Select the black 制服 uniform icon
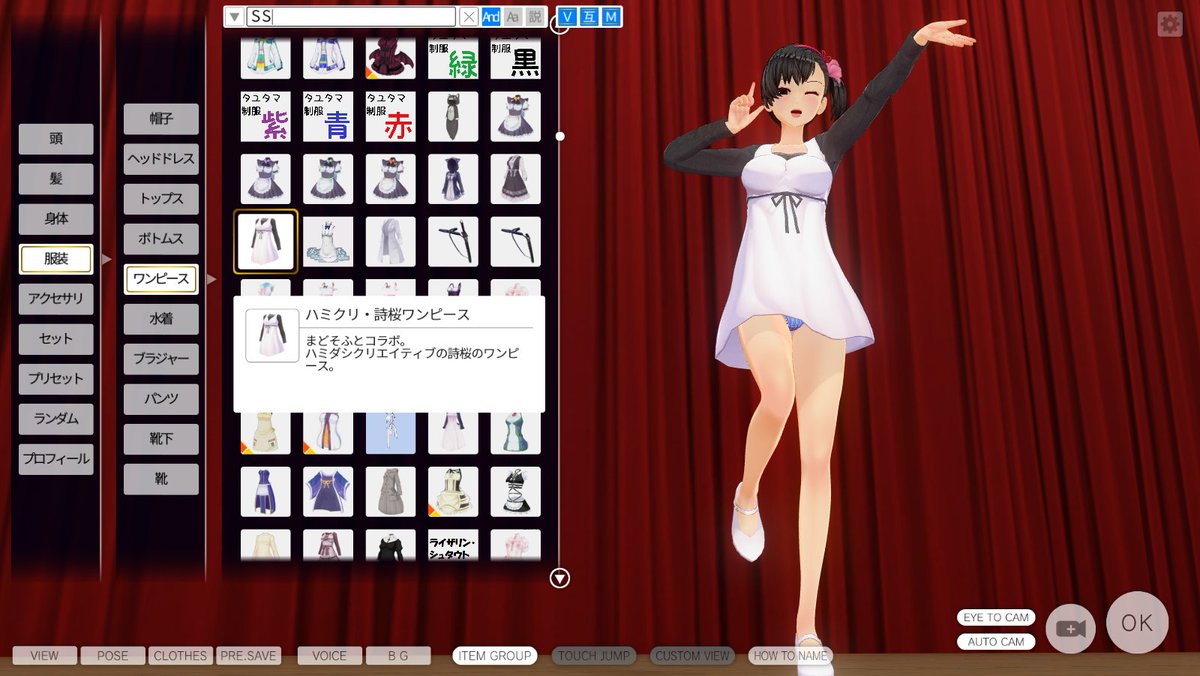This screenshot has width=1200, height=676. click(516, 57)
